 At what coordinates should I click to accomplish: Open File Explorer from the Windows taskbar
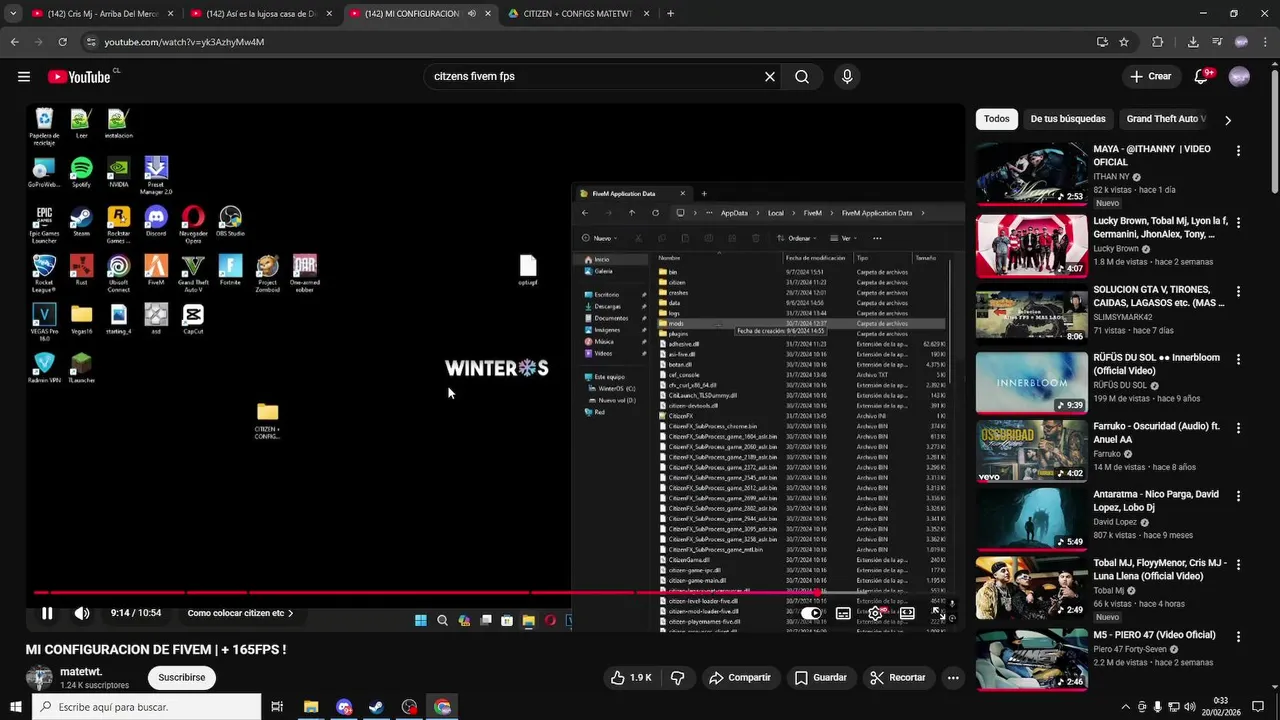tap(311, 707)
